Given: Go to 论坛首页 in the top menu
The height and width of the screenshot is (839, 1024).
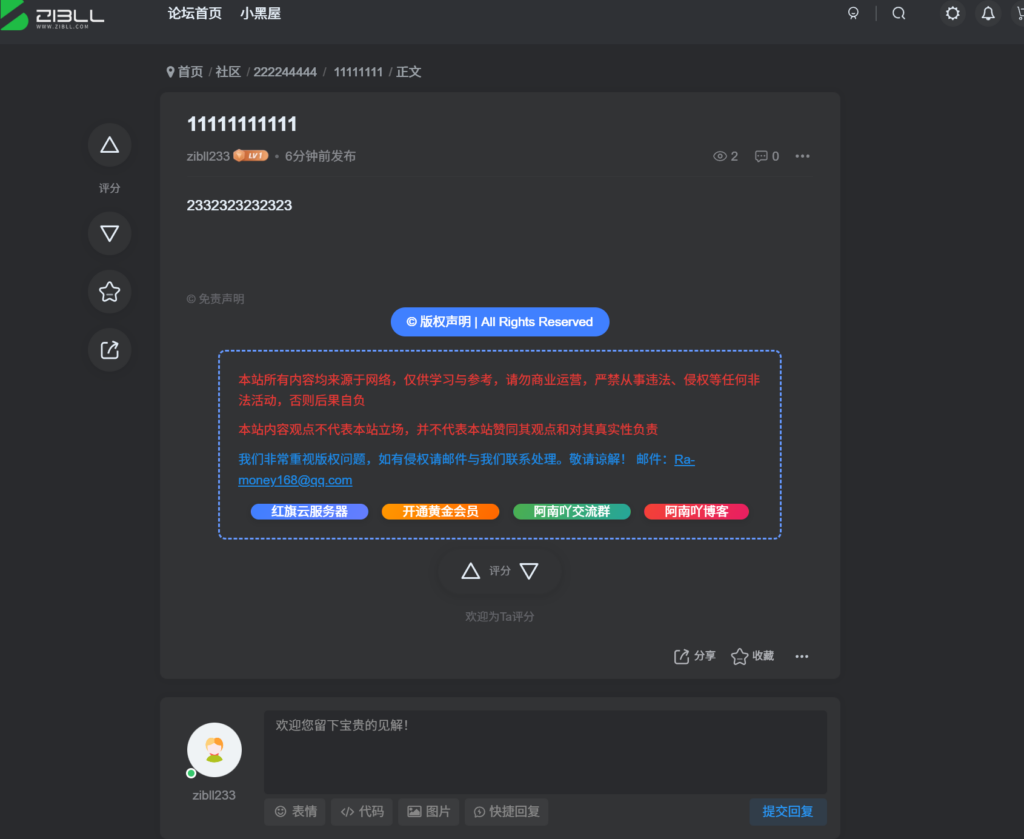Looking at the screenshot, I should (194, 14).
